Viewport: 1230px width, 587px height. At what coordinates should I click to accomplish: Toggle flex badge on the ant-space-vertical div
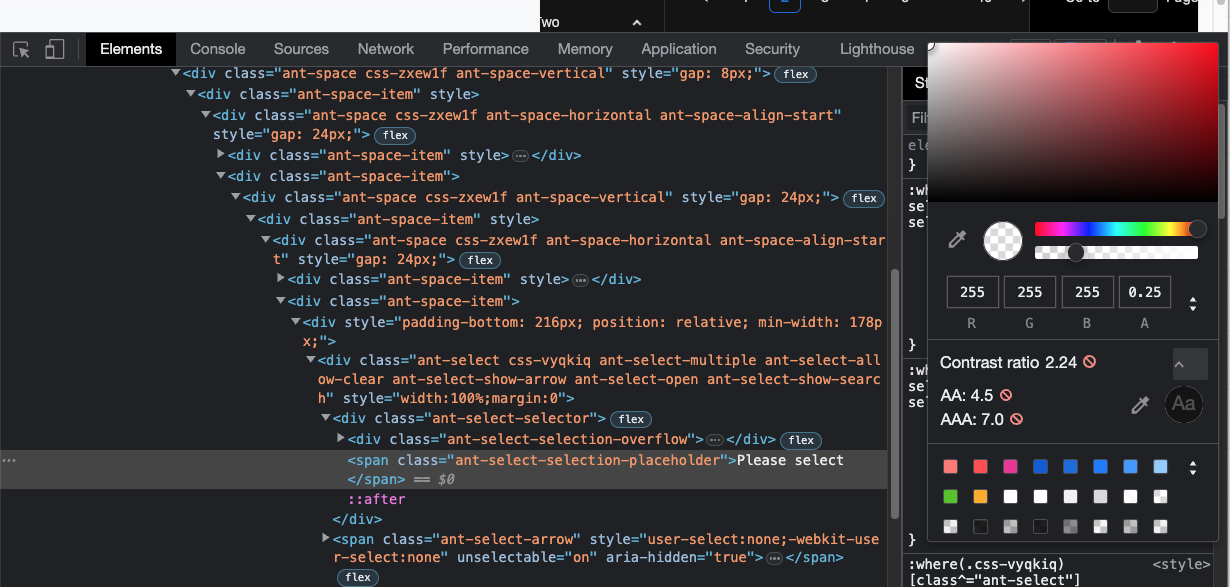(795, 73)
